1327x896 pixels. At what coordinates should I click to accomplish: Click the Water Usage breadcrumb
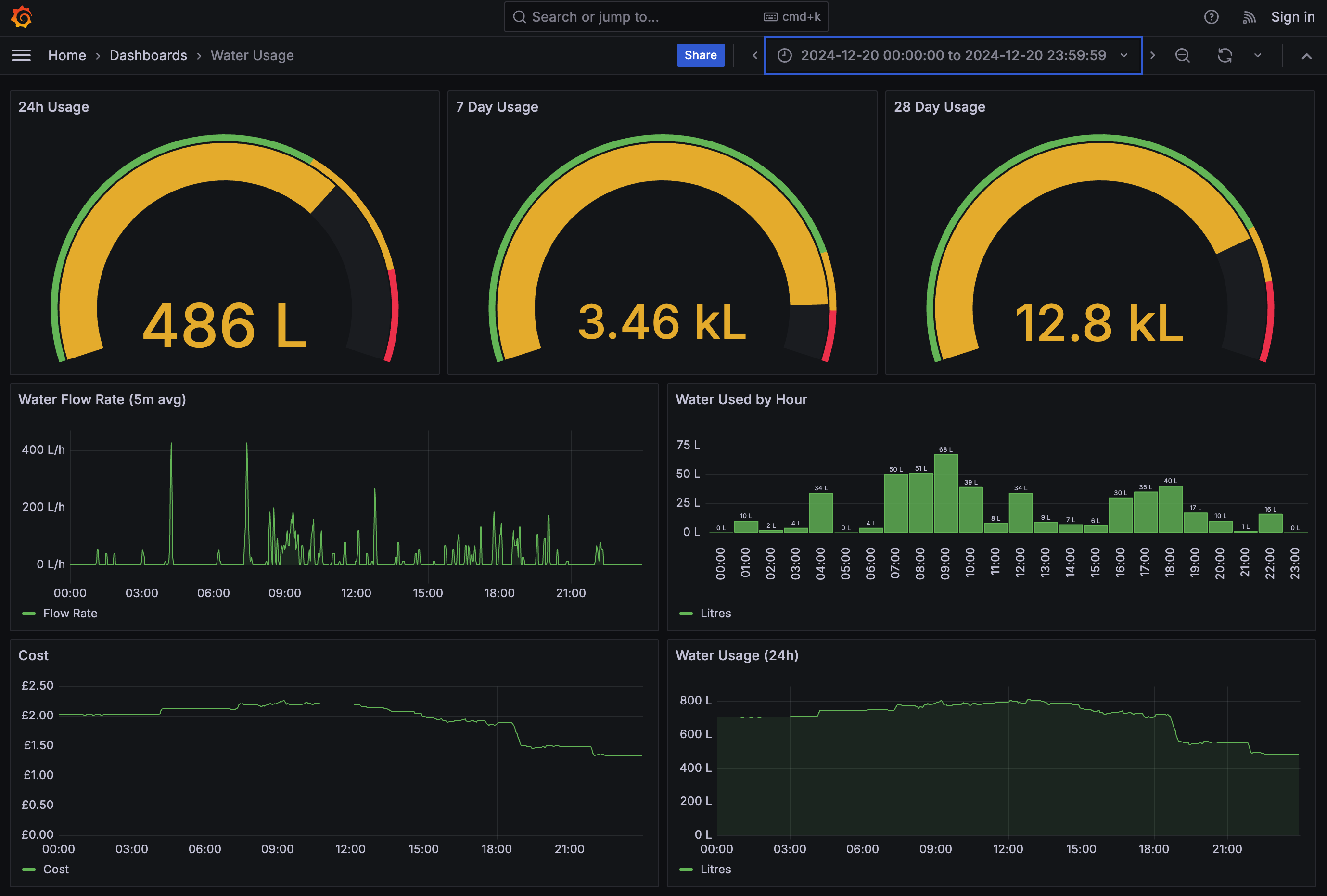point(253,55)
